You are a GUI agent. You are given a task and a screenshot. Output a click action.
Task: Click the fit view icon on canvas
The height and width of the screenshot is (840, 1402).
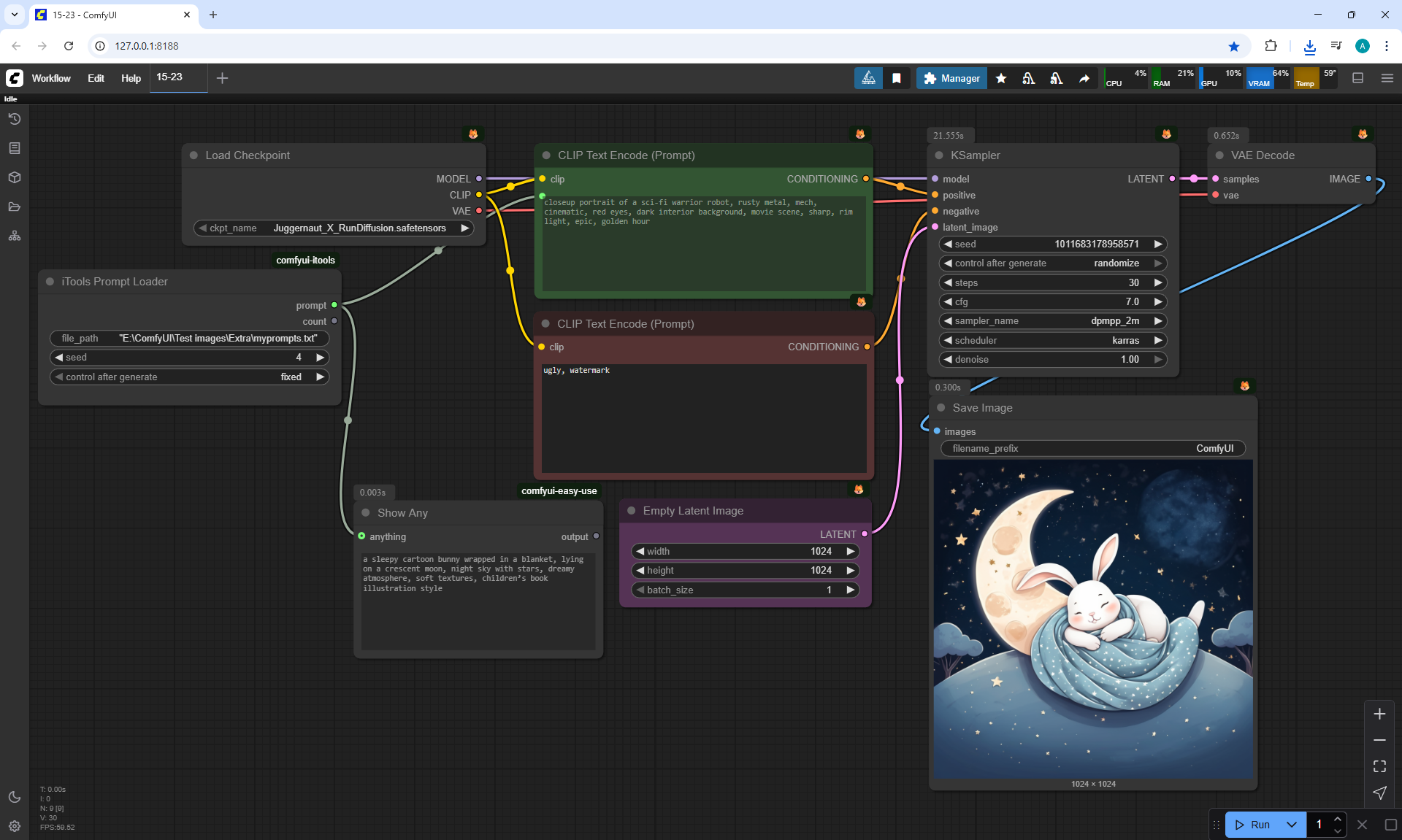1379,766
